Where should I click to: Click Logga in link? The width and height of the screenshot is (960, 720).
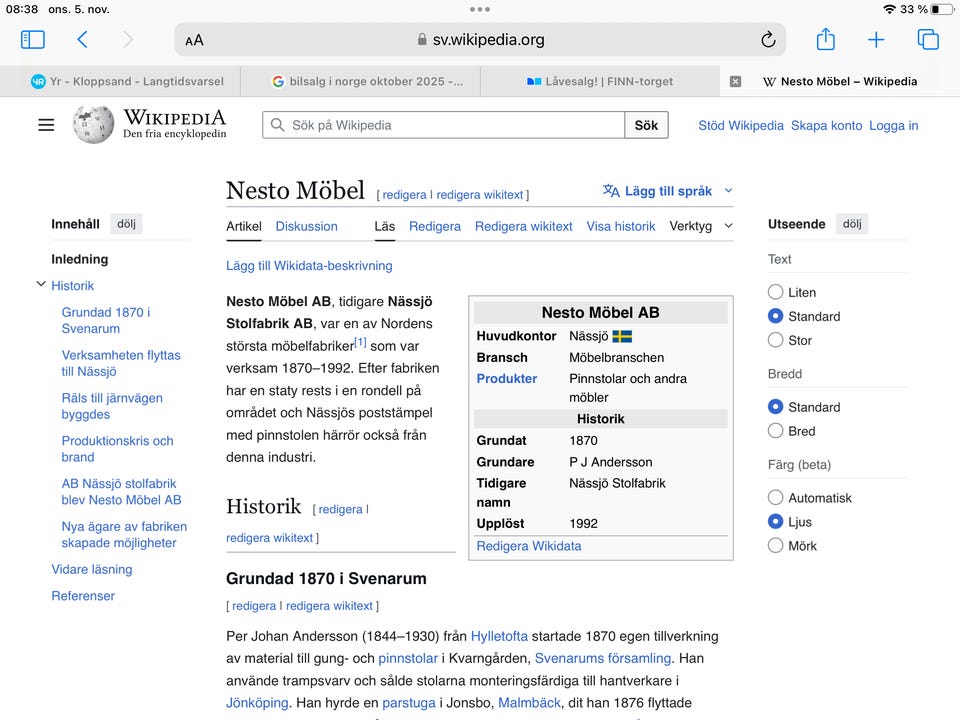coord(894,126)
